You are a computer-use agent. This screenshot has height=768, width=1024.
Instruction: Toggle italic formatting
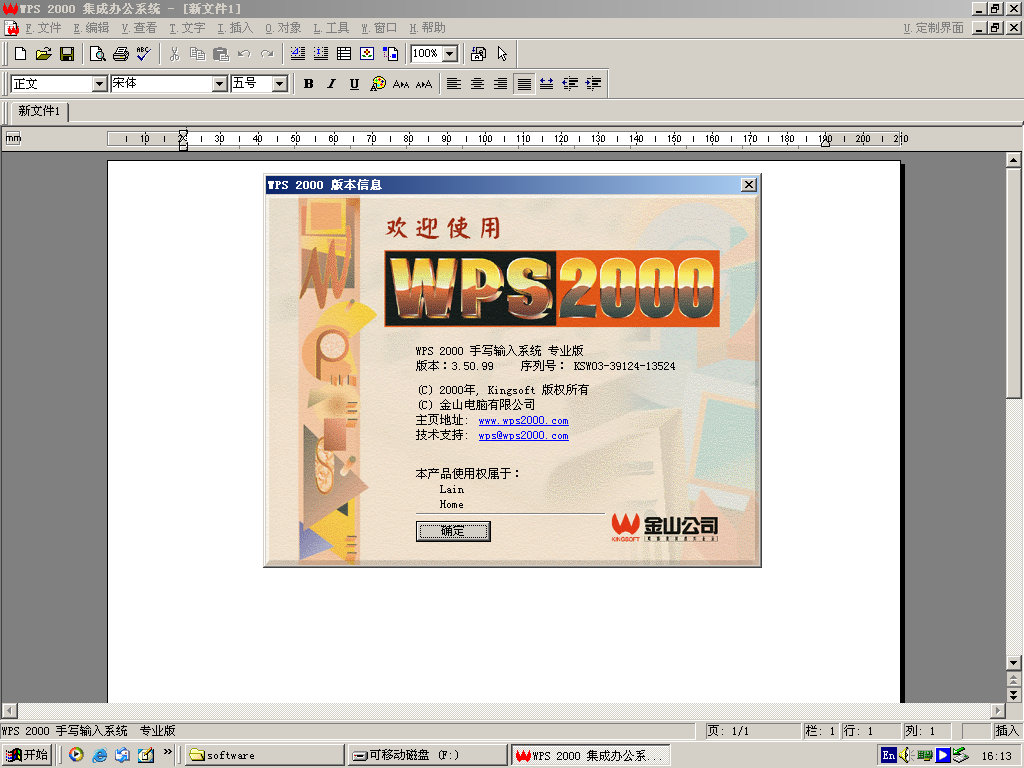point(332,84)
